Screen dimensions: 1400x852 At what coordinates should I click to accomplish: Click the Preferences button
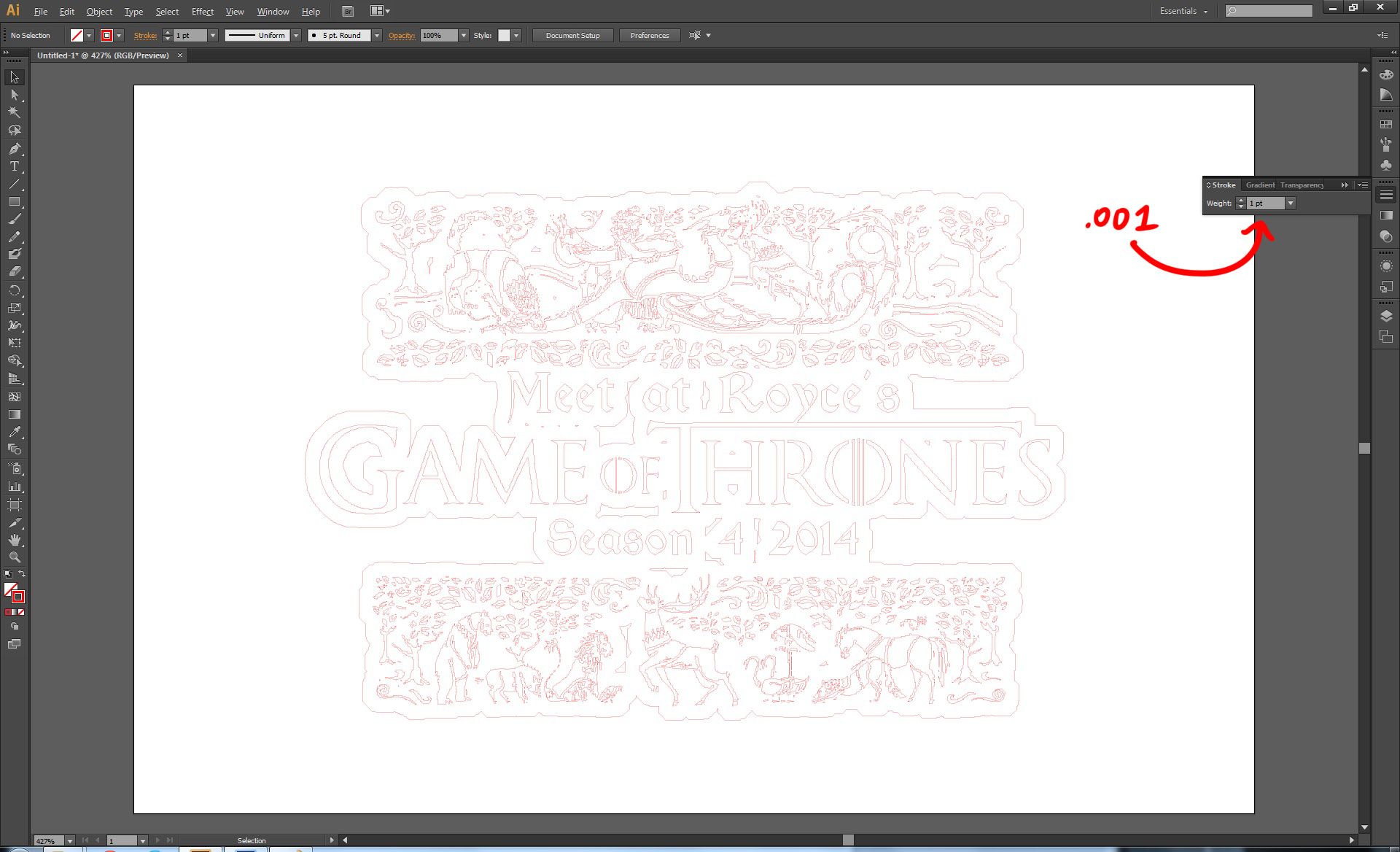click(649, 36)
